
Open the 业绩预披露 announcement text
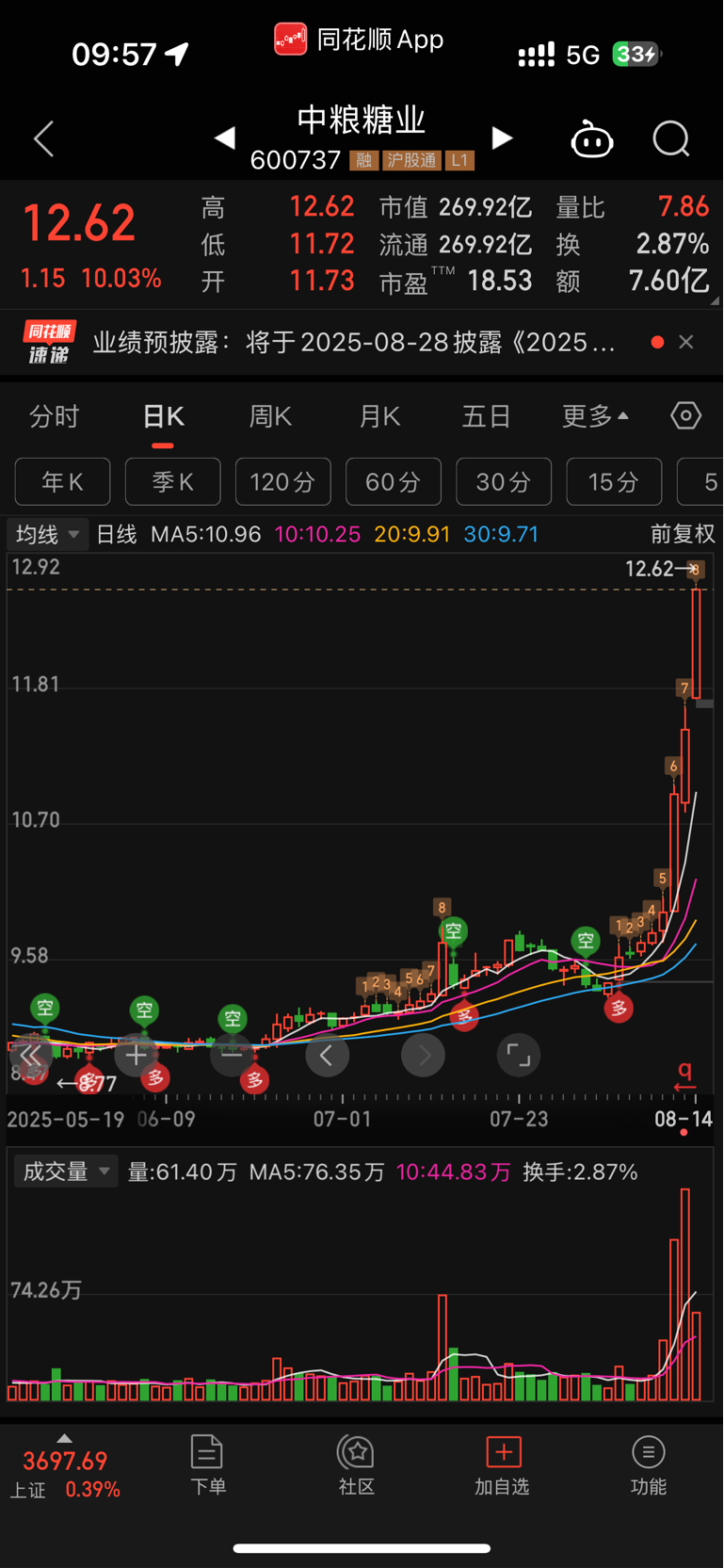coord(354,342)
